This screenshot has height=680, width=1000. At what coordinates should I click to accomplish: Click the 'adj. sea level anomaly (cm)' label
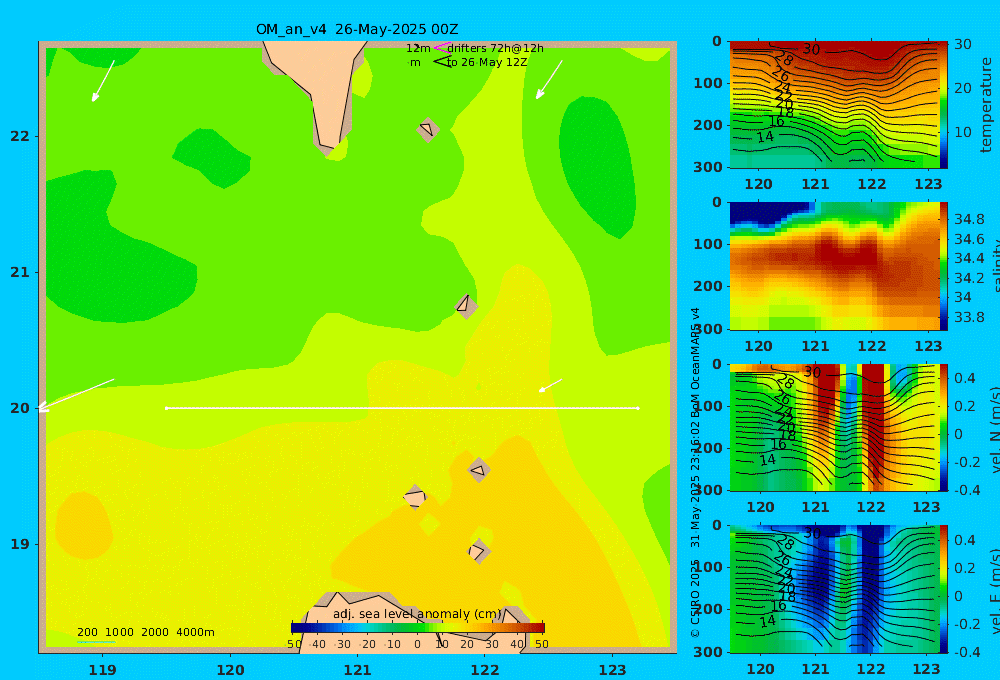pyautogui.click(x=417, y=614)
